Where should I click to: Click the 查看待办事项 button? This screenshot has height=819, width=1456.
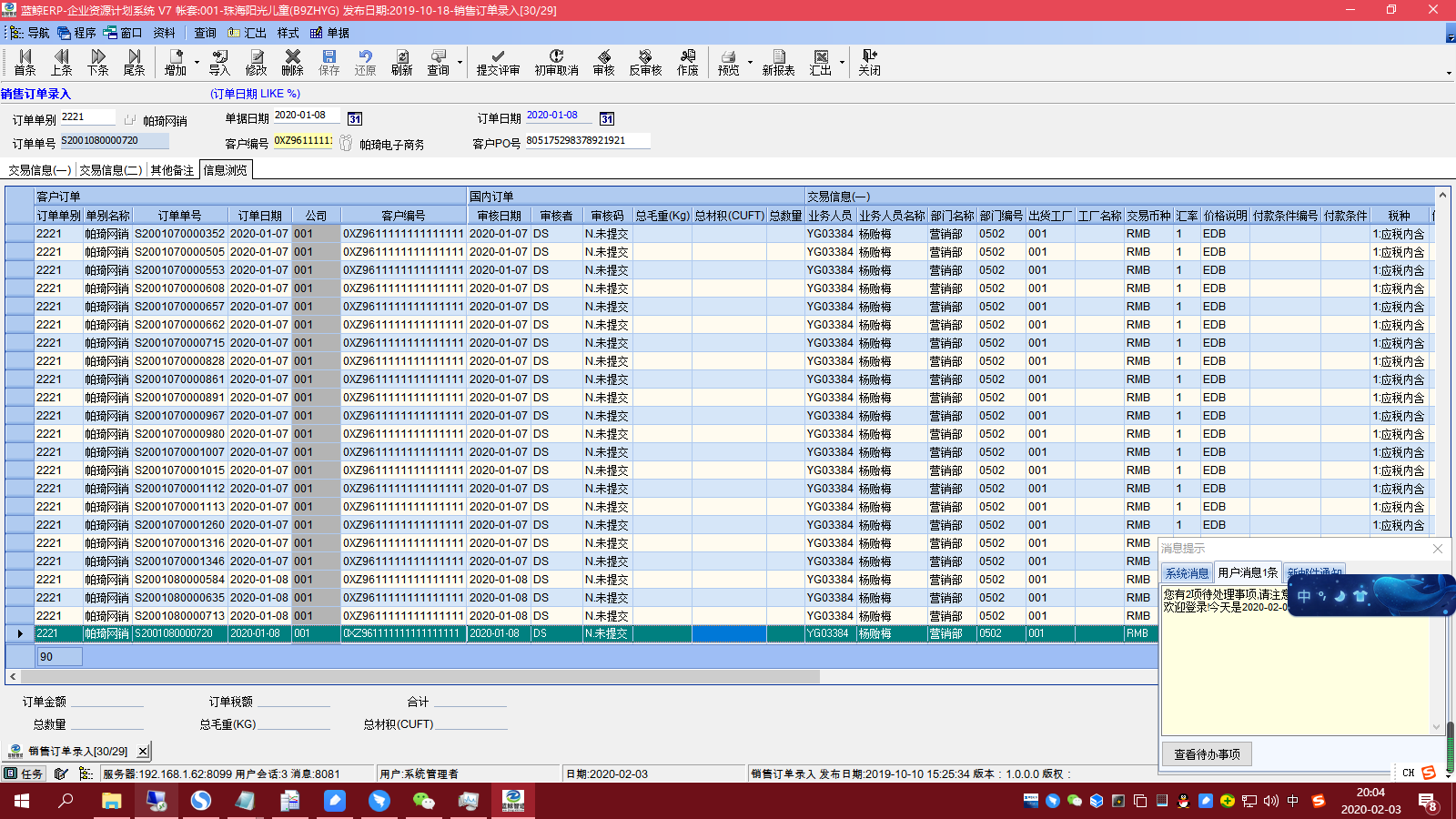(x=1207, y=754)
